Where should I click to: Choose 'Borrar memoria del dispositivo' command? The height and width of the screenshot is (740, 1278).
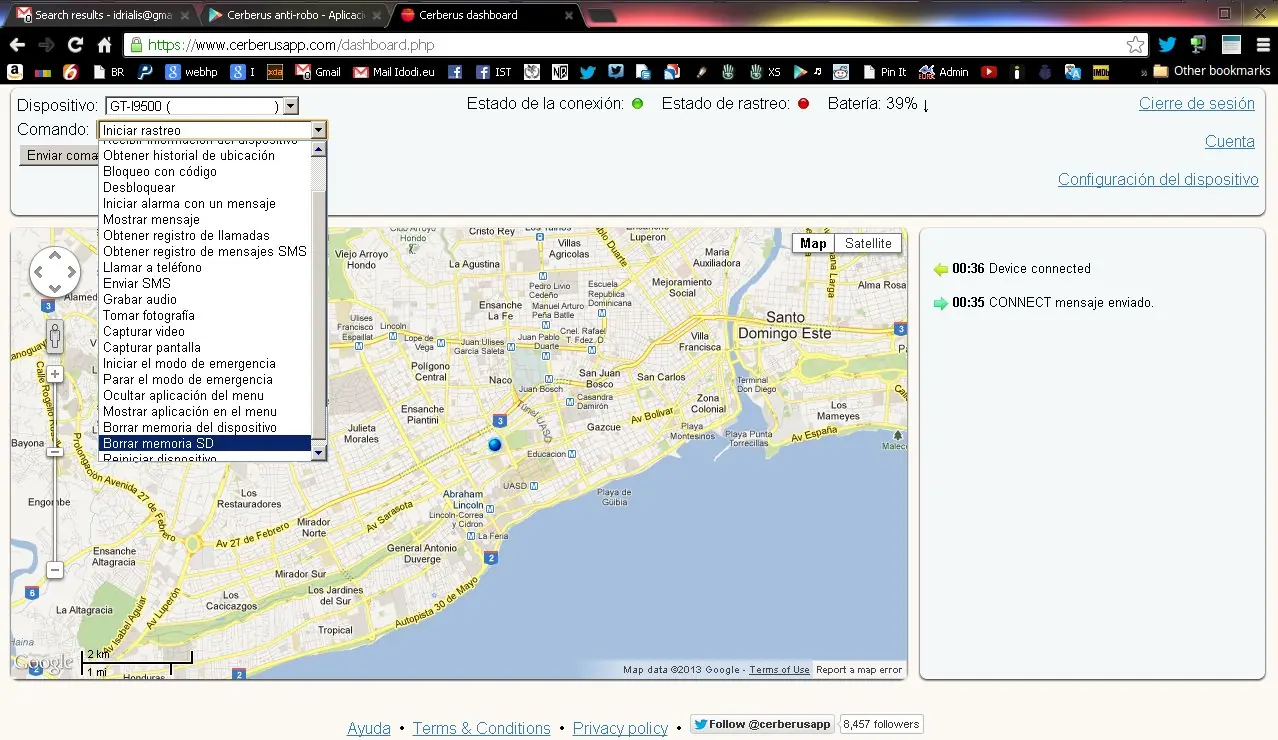(x=205, y=427)
